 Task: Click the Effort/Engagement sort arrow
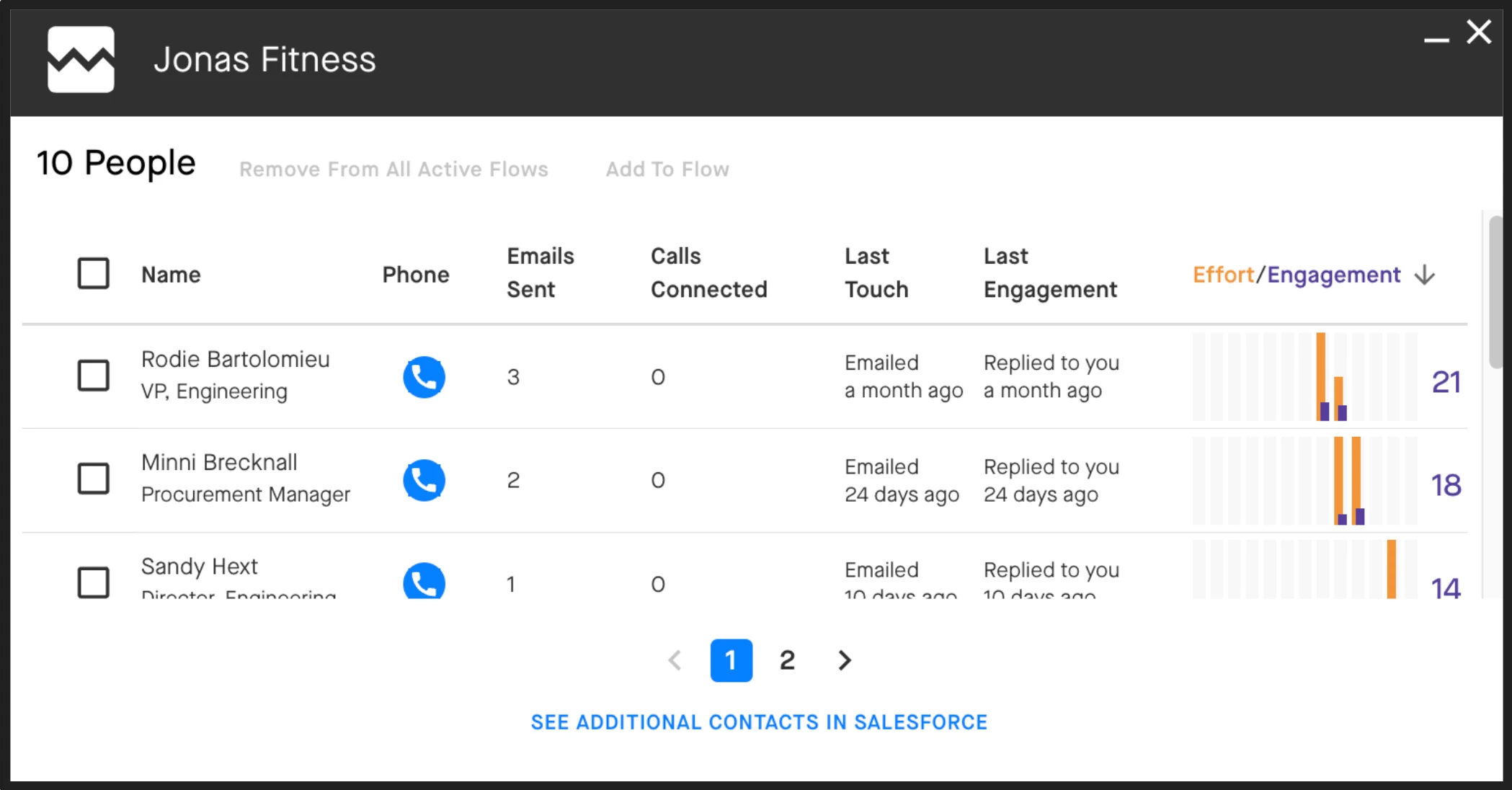(1425, 275)
